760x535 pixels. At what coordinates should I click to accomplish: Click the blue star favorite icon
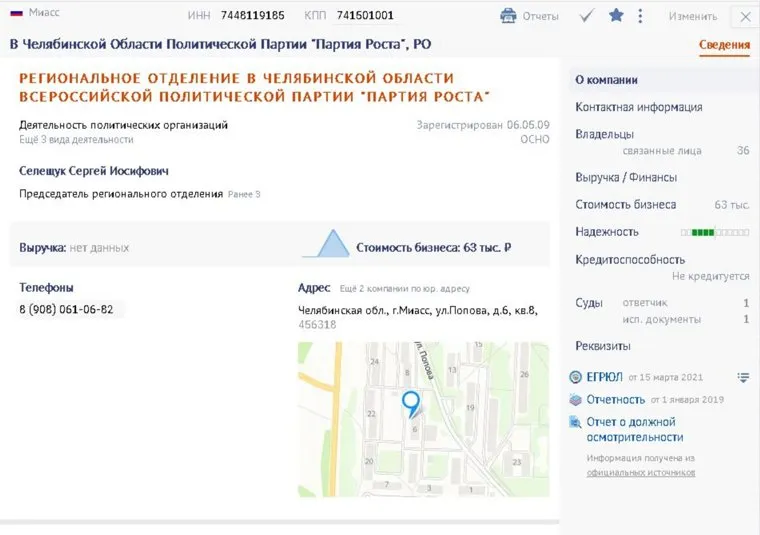click(616, 16)
